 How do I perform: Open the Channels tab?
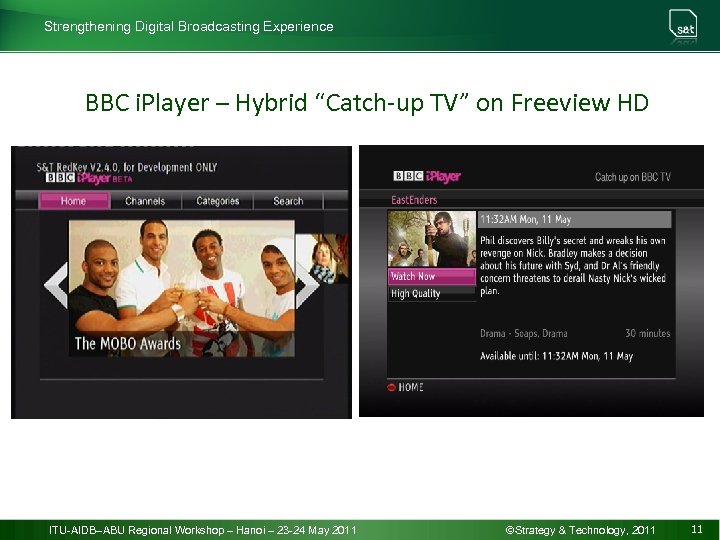[145, 201]
